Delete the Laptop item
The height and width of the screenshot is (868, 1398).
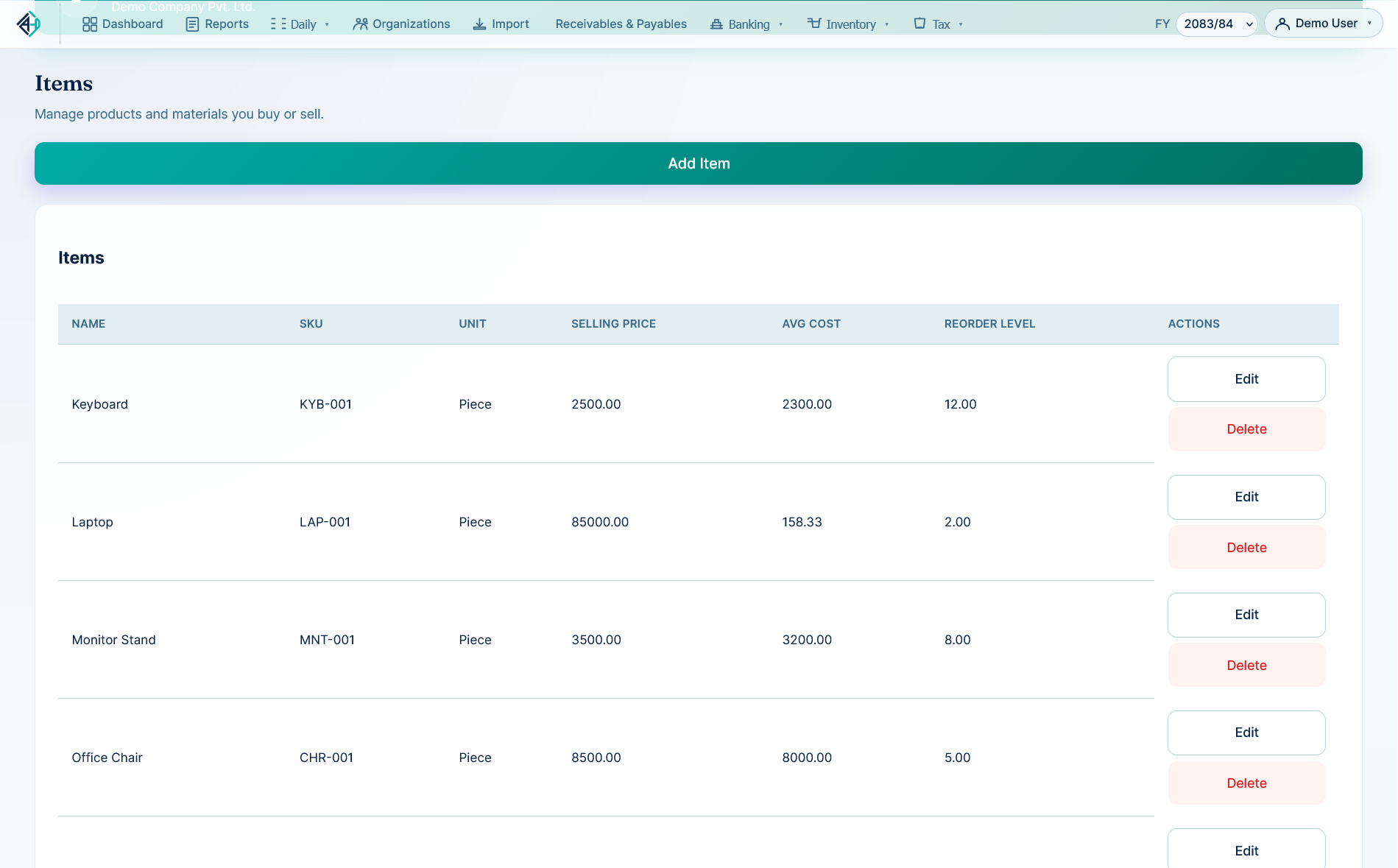click(x=1246, y=548)
